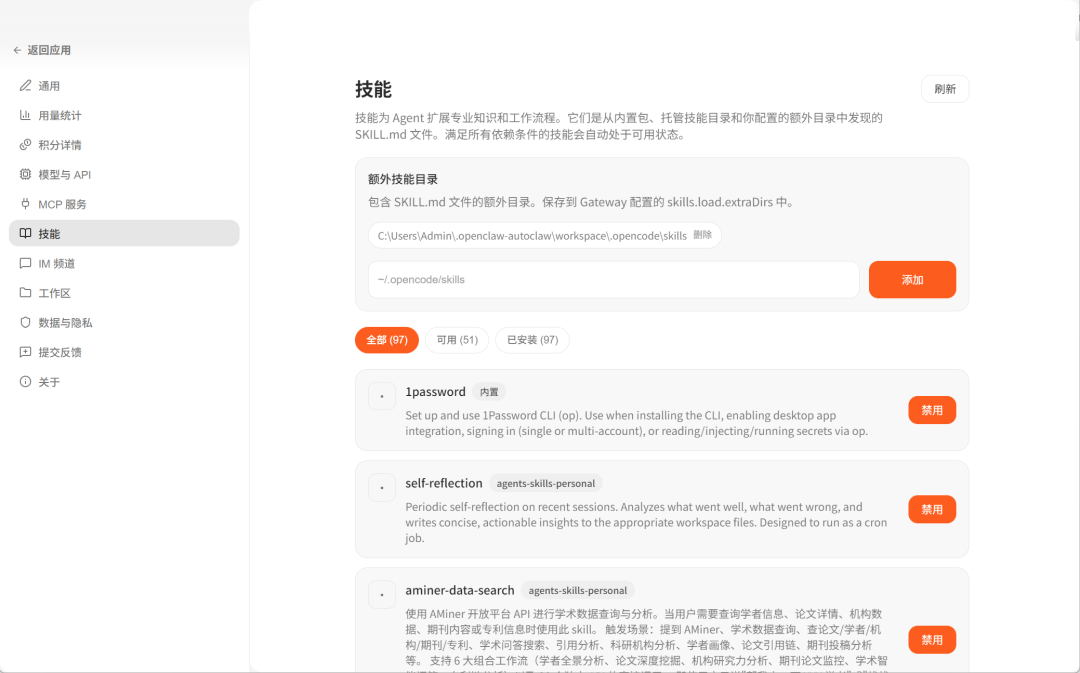The width and height of the screenshot is (1080, 673).
Task: Click the 刷新 refresh button
Action: [x=944, y=89]
